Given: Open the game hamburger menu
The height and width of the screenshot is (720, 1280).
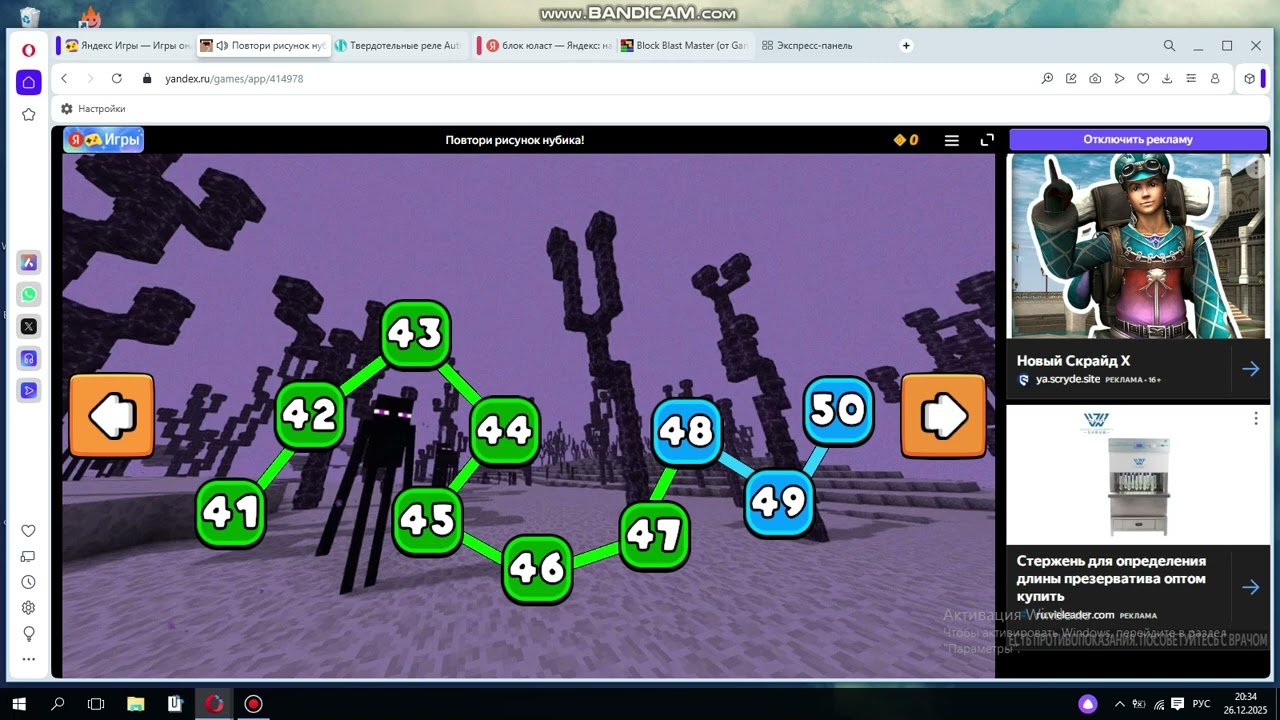Looking at the screenshot, I should [x=952, y=140].
